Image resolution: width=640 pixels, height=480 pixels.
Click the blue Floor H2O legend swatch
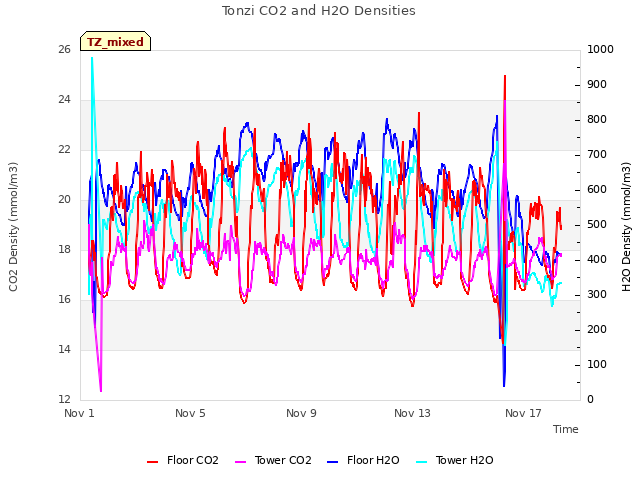tap(333, 462)
